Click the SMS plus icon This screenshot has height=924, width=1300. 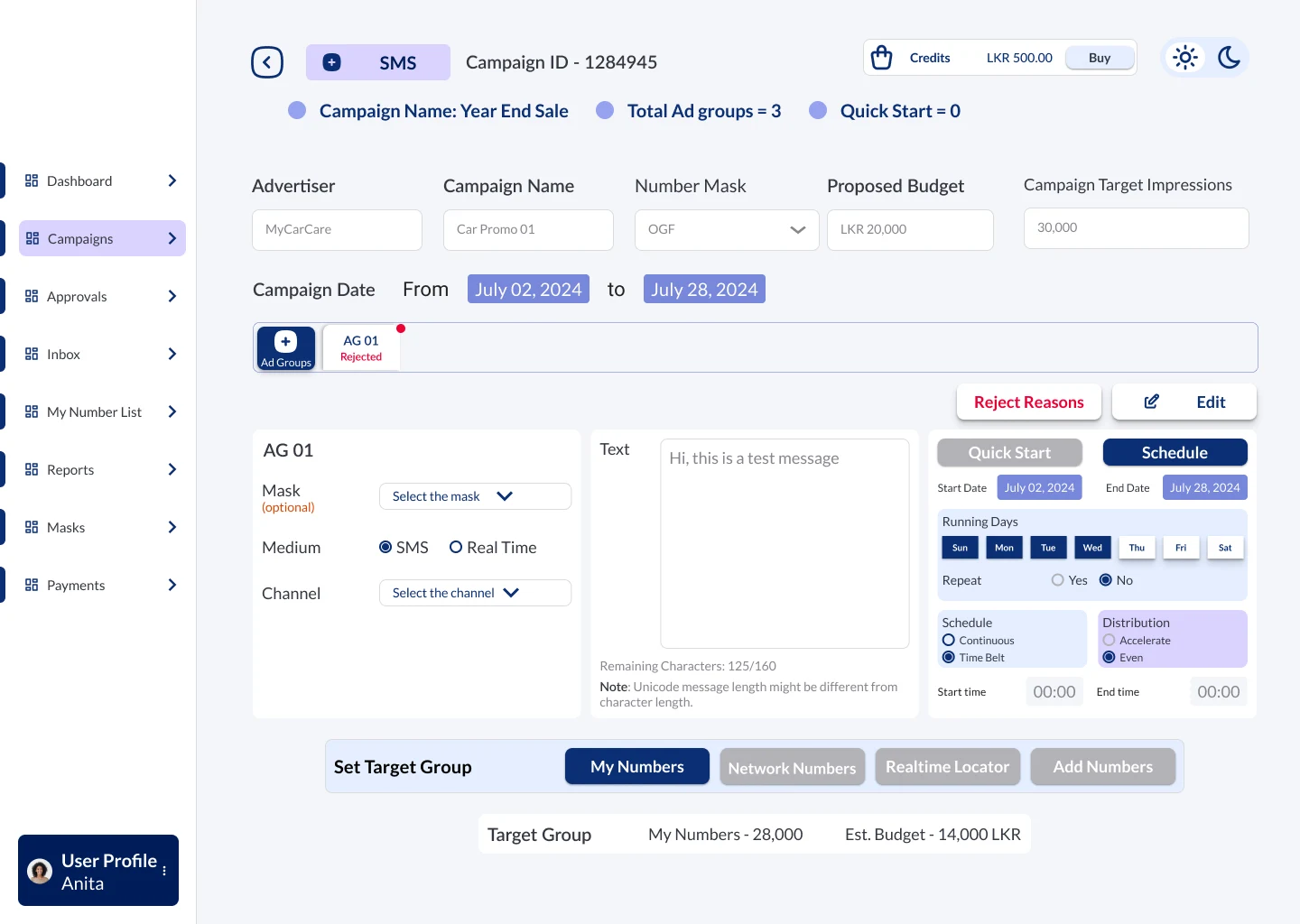tap(332, 62)
